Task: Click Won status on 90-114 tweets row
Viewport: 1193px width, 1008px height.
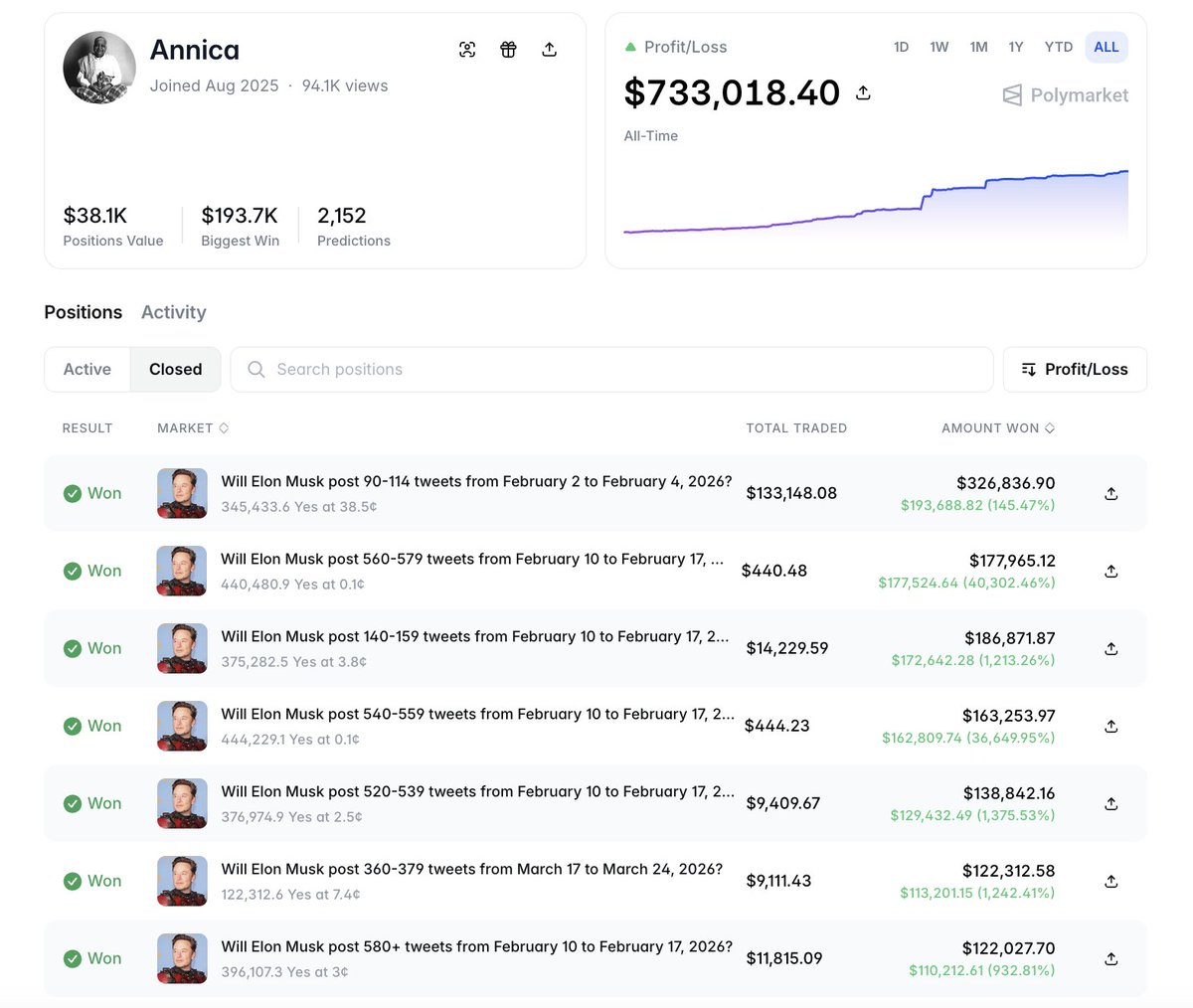Action: [x=92, y=493]
